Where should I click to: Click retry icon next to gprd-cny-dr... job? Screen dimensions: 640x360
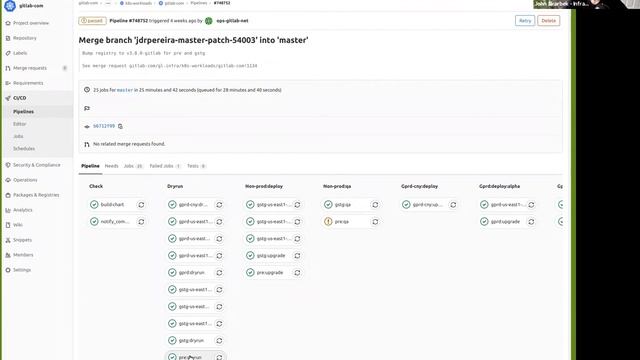point(219,204)
